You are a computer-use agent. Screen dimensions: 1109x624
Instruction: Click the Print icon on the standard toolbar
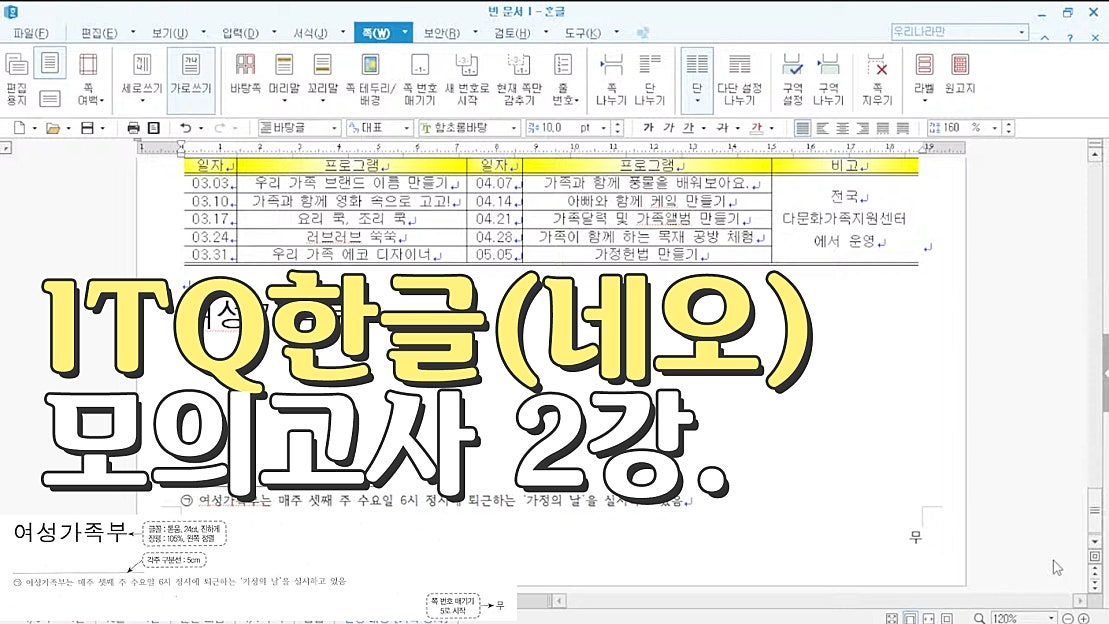point(132,128)
